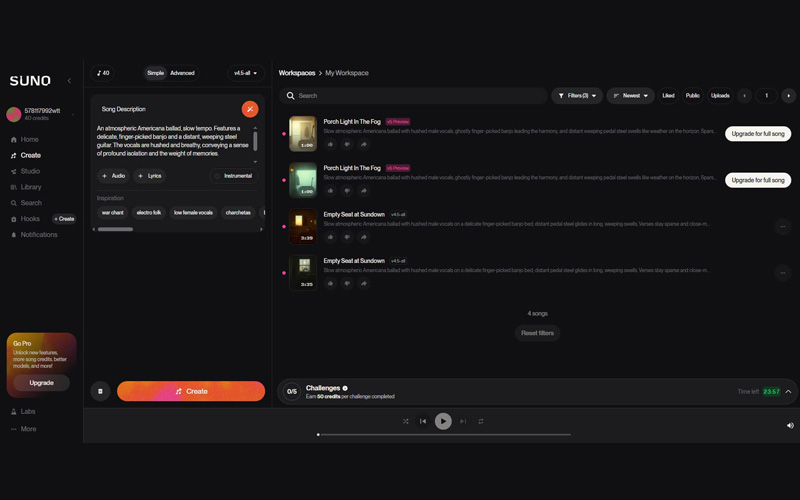Add Audio to the song
Screen dimensions: 800x500
coord(113,176)
